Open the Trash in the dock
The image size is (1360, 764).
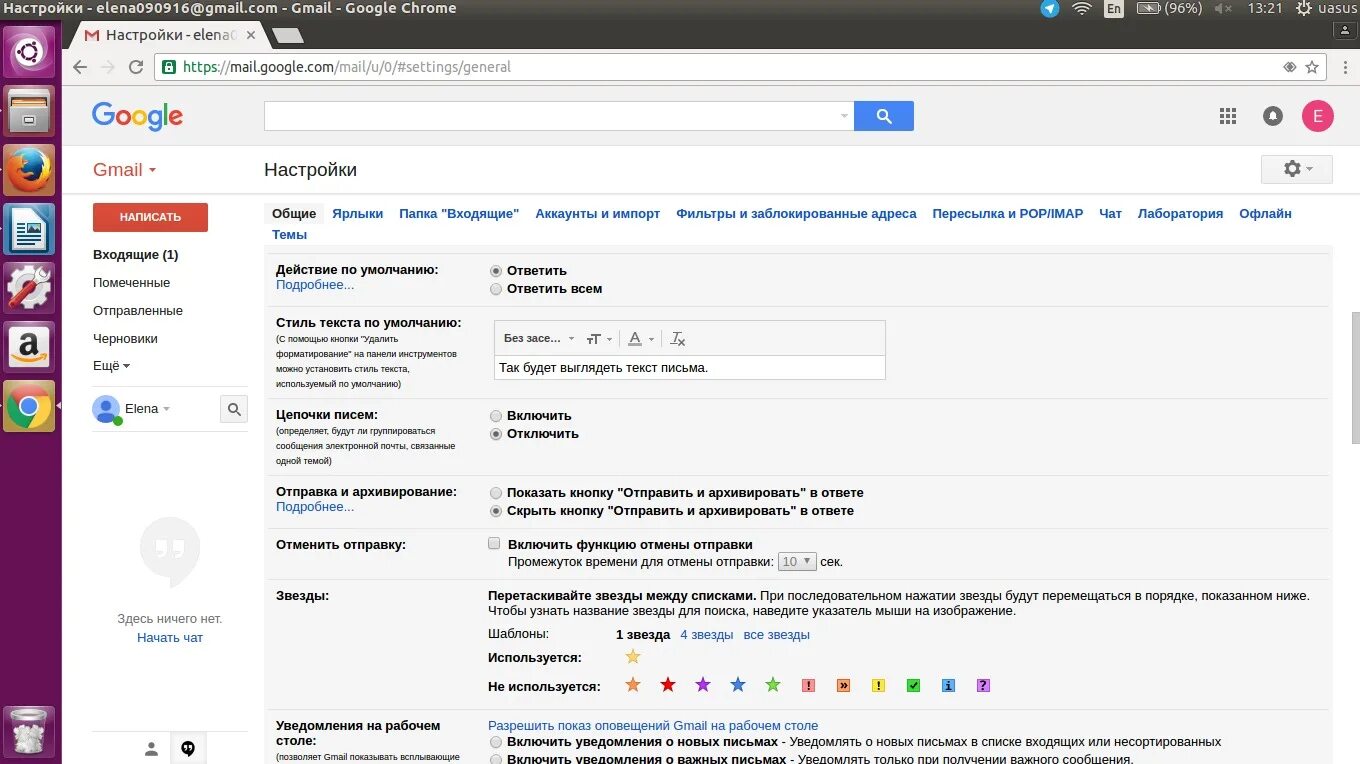point(30,732)
